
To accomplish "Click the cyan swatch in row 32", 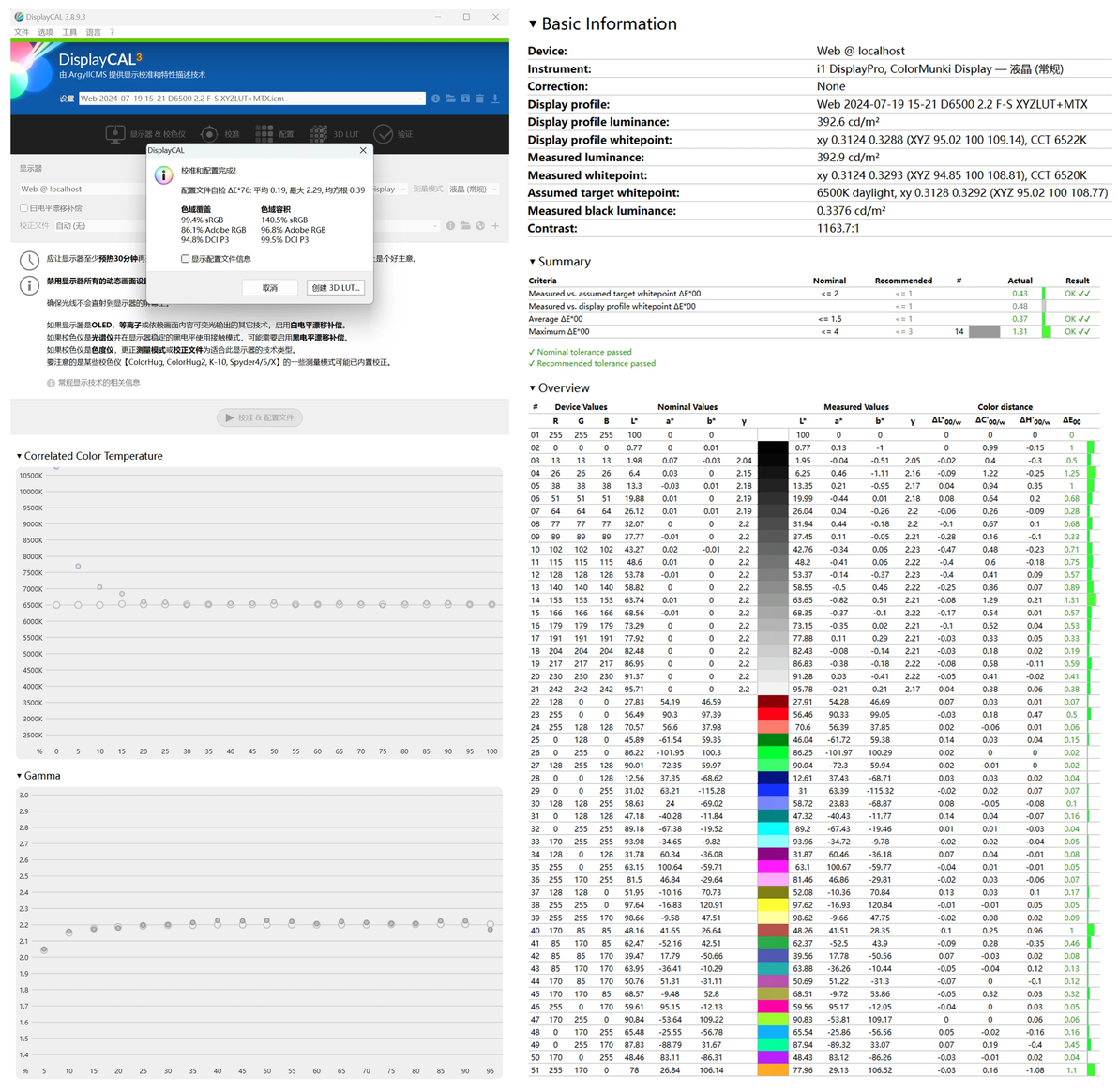I will [x=772, y=829].
